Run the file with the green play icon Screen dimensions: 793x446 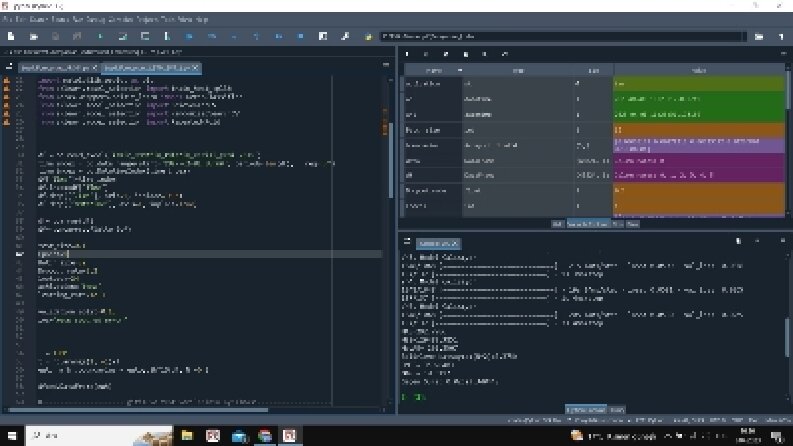pyautogui.click(x=100, y=36)
